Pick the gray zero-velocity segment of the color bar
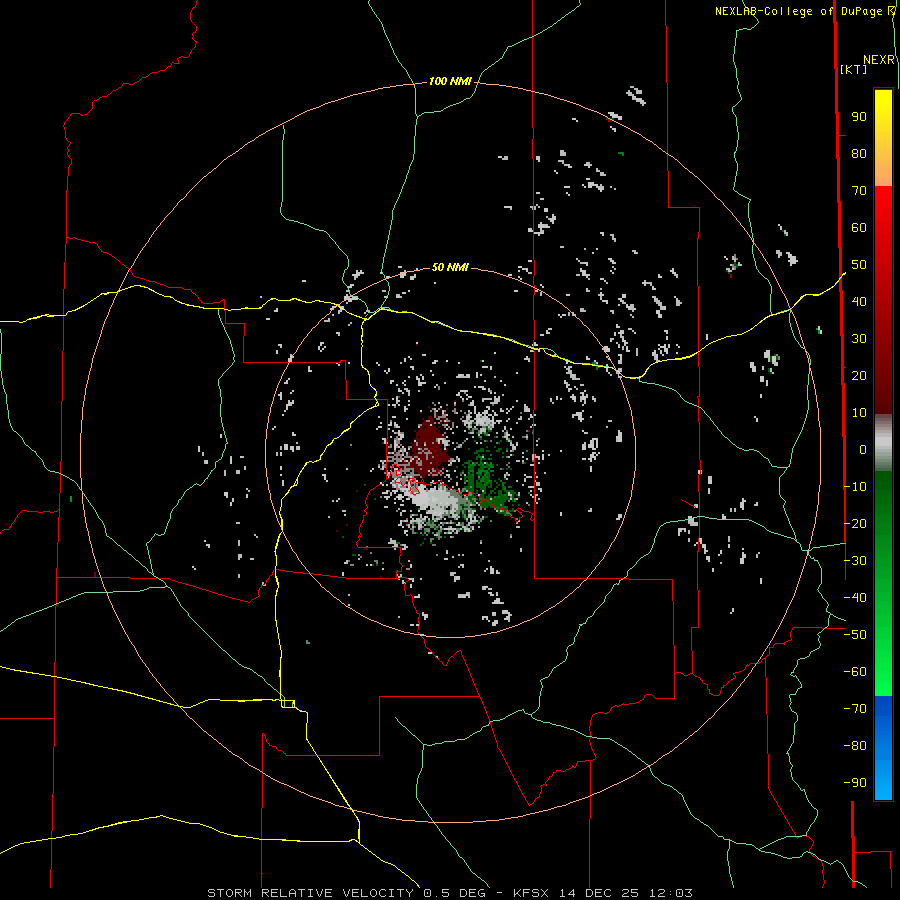Screen dimensions: 900x900 pos(883,443)
